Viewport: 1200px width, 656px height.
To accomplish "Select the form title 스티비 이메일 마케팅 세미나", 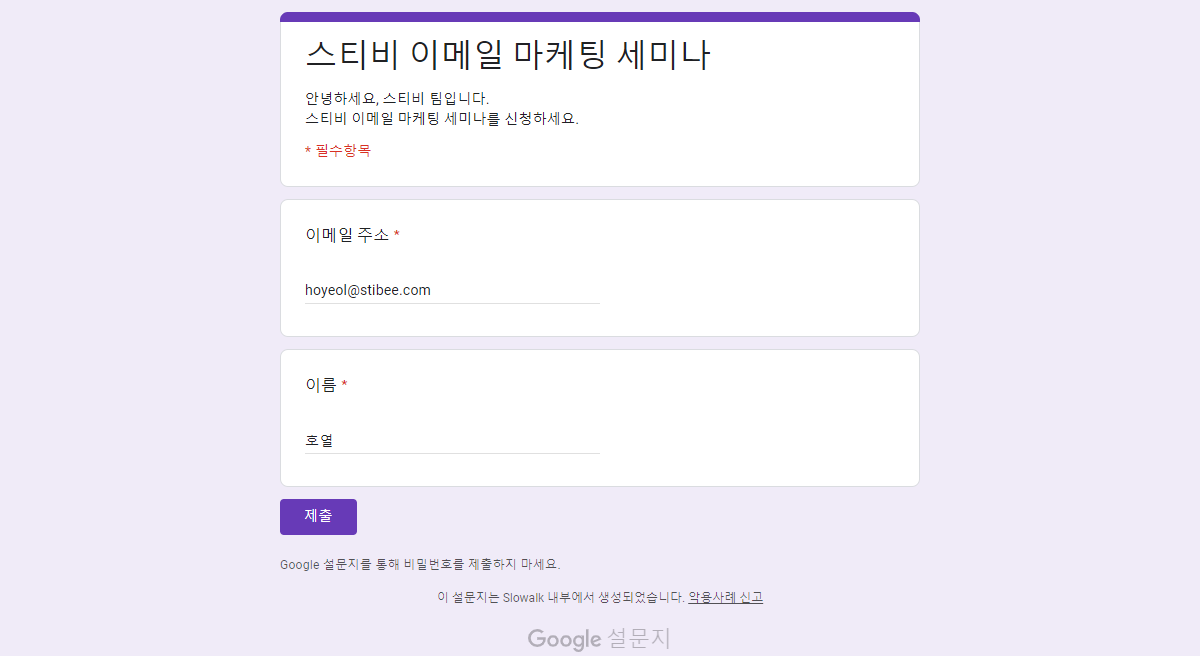I will [507, 55].
